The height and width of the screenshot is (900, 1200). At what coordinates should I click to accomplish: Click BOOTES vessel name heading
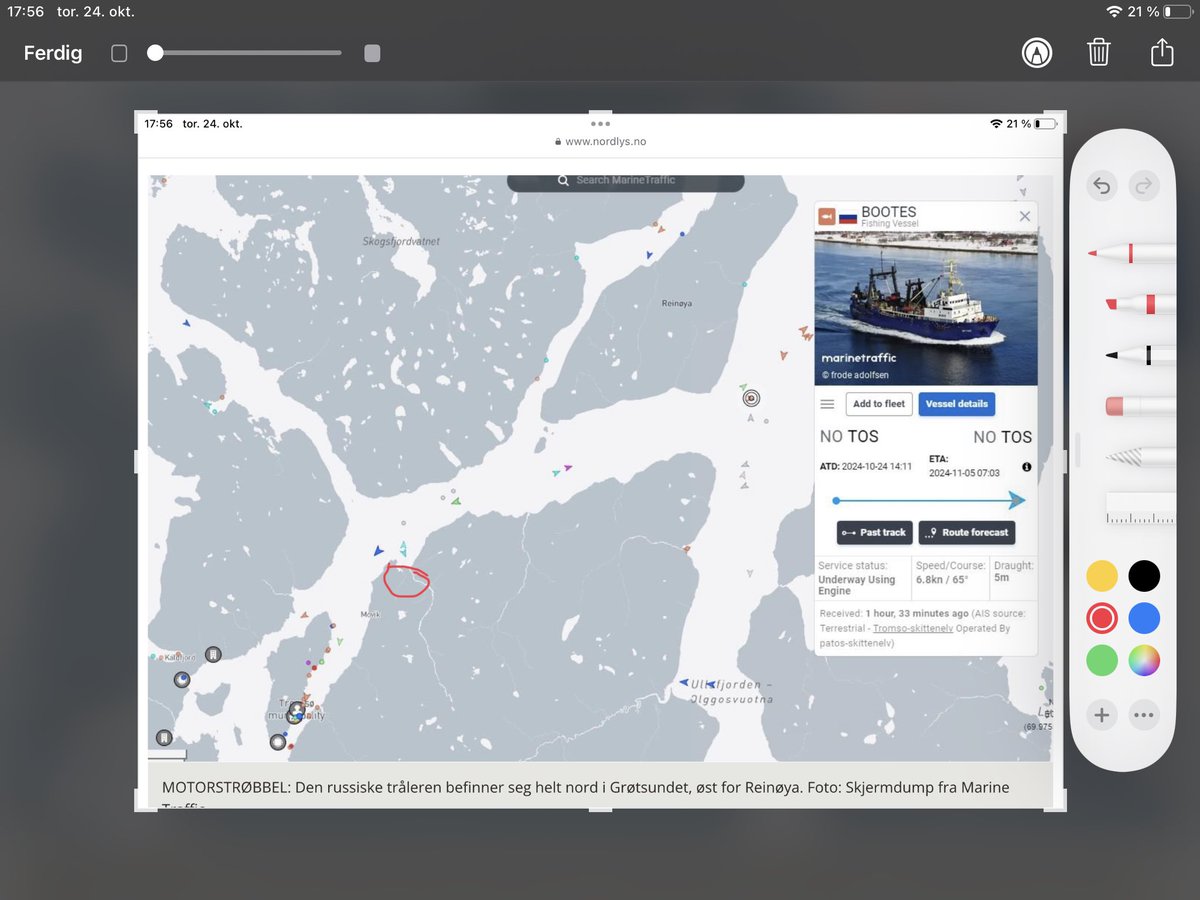889,212
